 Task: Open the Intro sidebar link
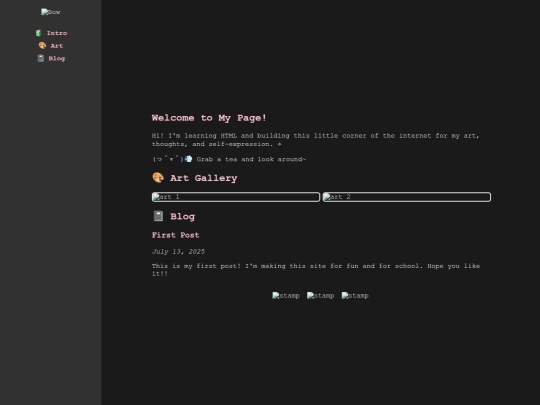57,33
